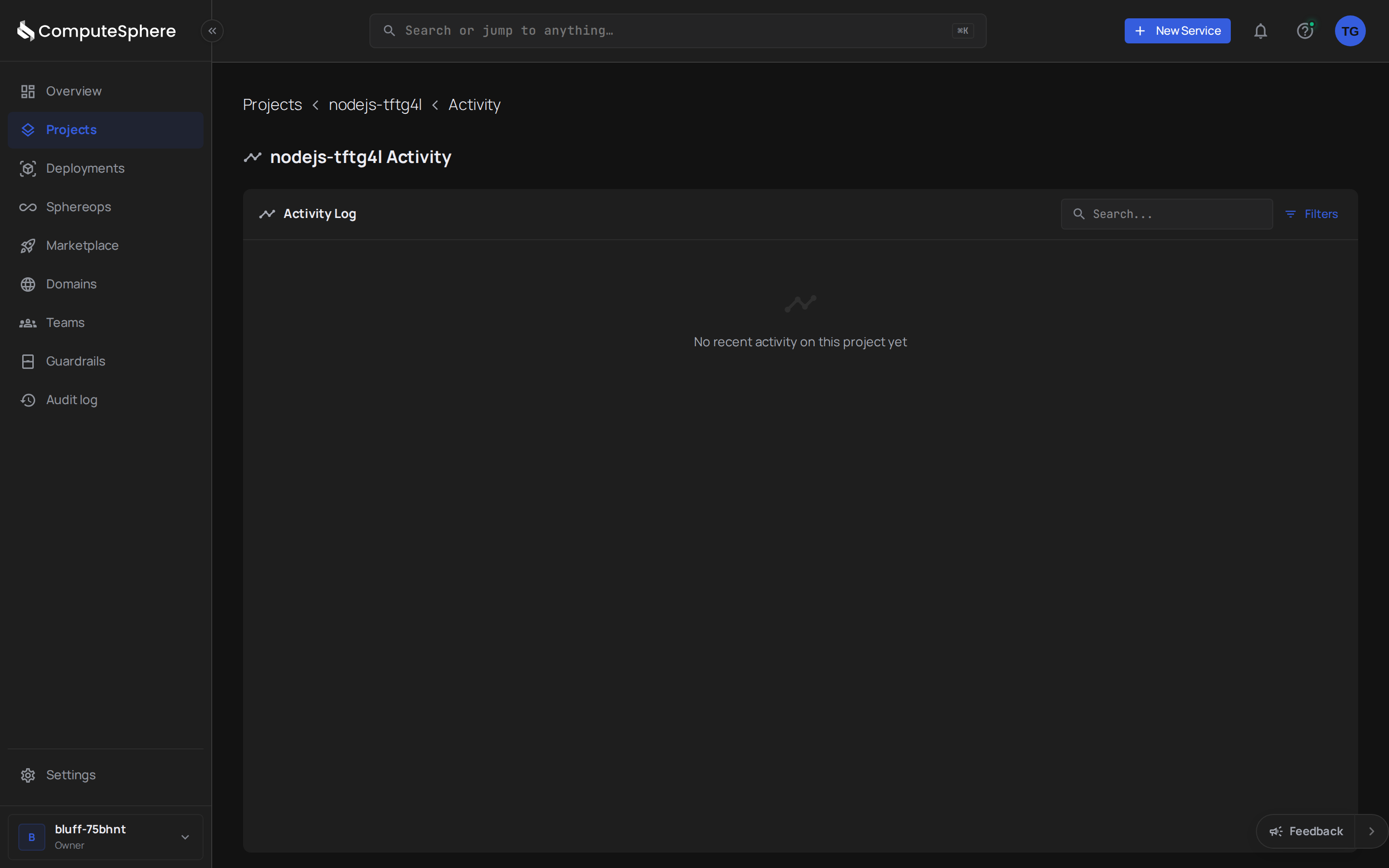The height and width of the screenshot is (868, 1389).
Task: Open the Filters button
Action: (x=1311, y=214)
